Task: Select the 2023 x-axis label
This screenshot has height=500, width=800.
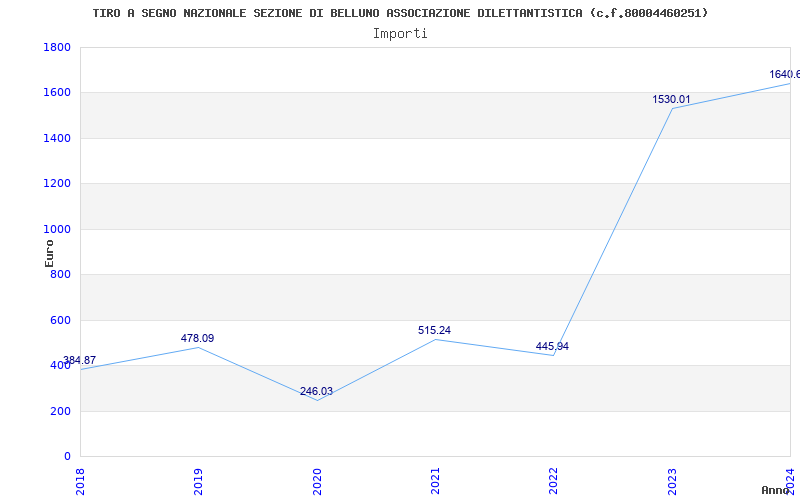Action: 672,480
